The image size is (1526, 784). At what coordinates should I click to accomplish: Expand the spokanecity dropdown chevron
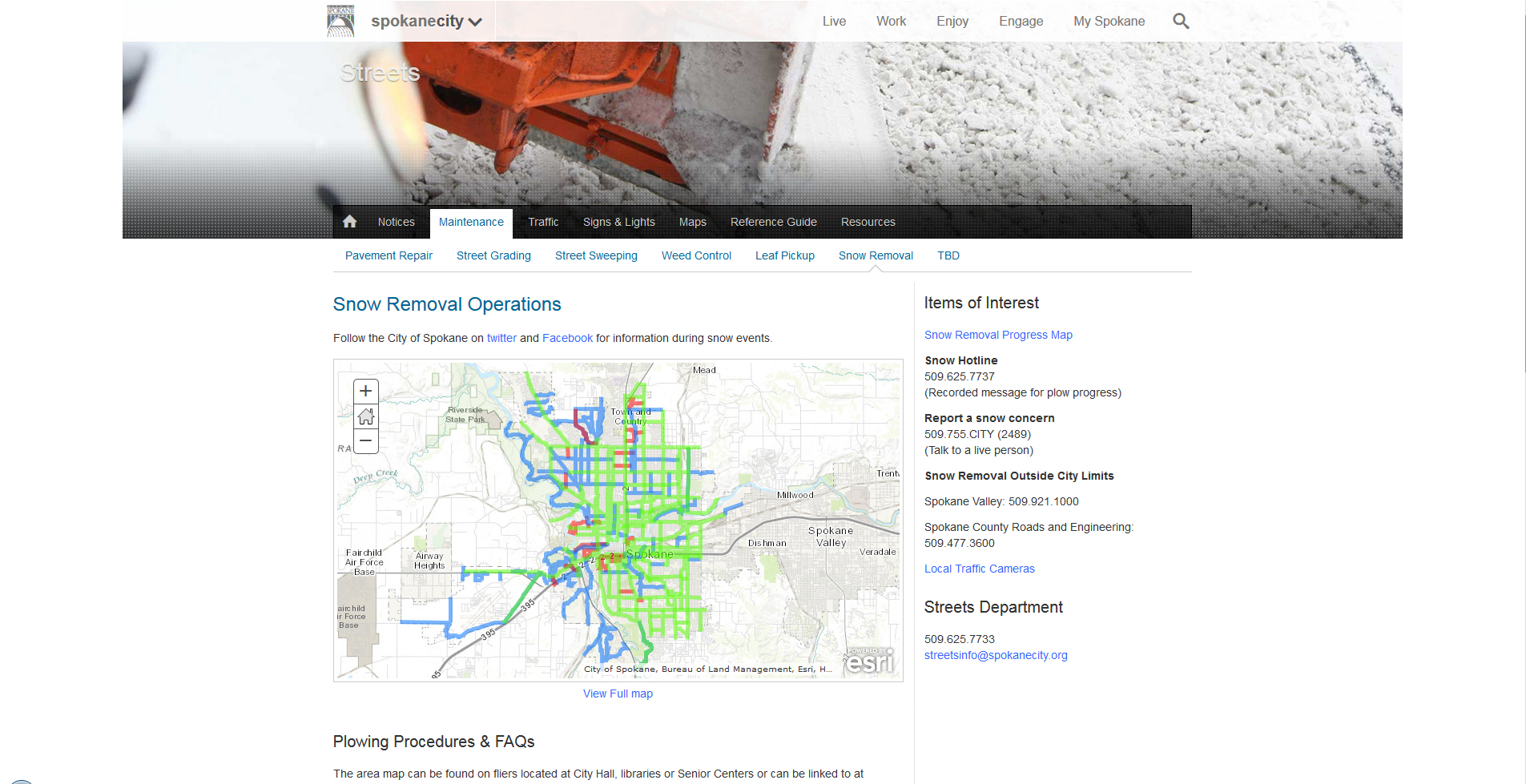tap(475, 22)
